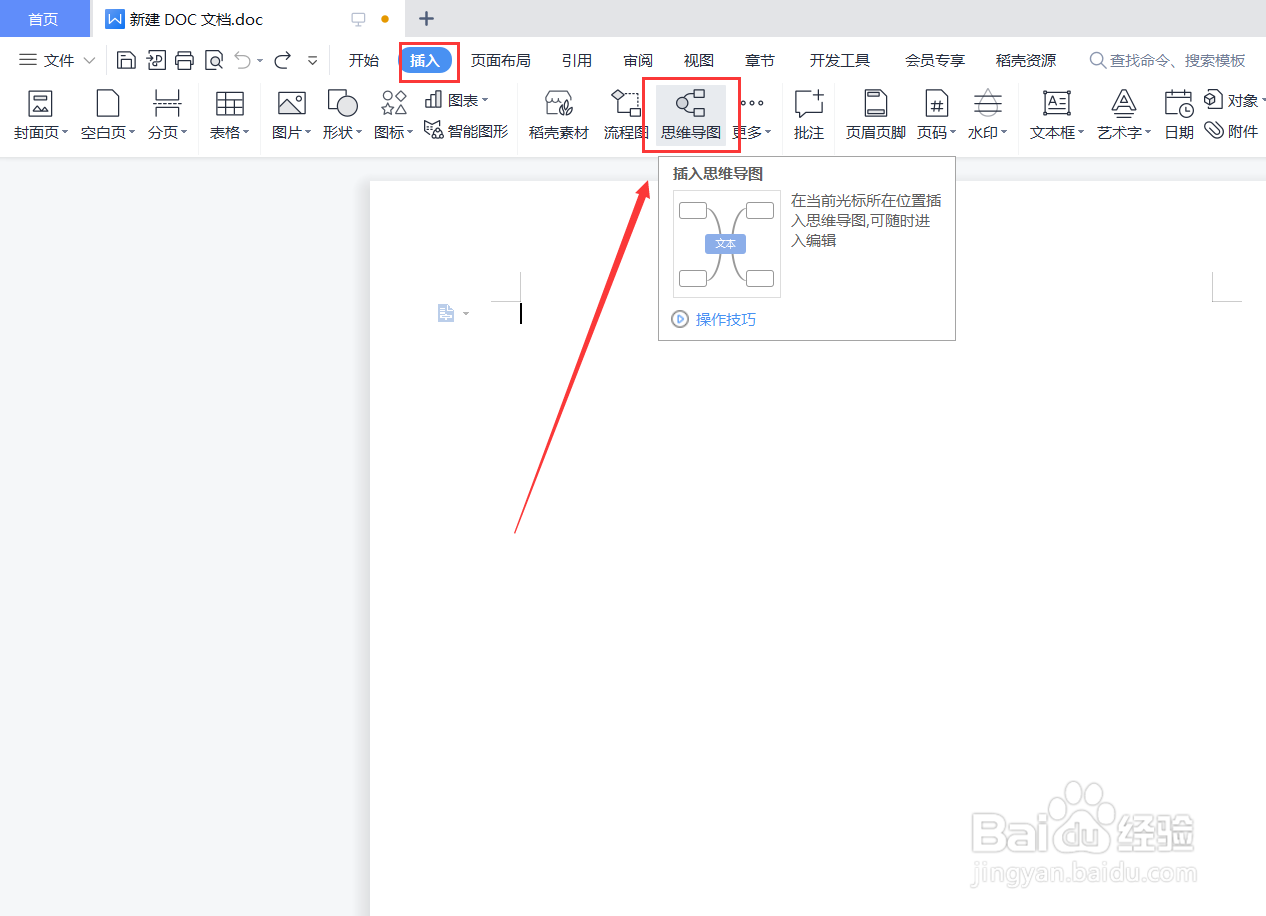This screenshot has width=1266, height=916.
Task: Insert a shape (形状)
Action: point(343,115)
